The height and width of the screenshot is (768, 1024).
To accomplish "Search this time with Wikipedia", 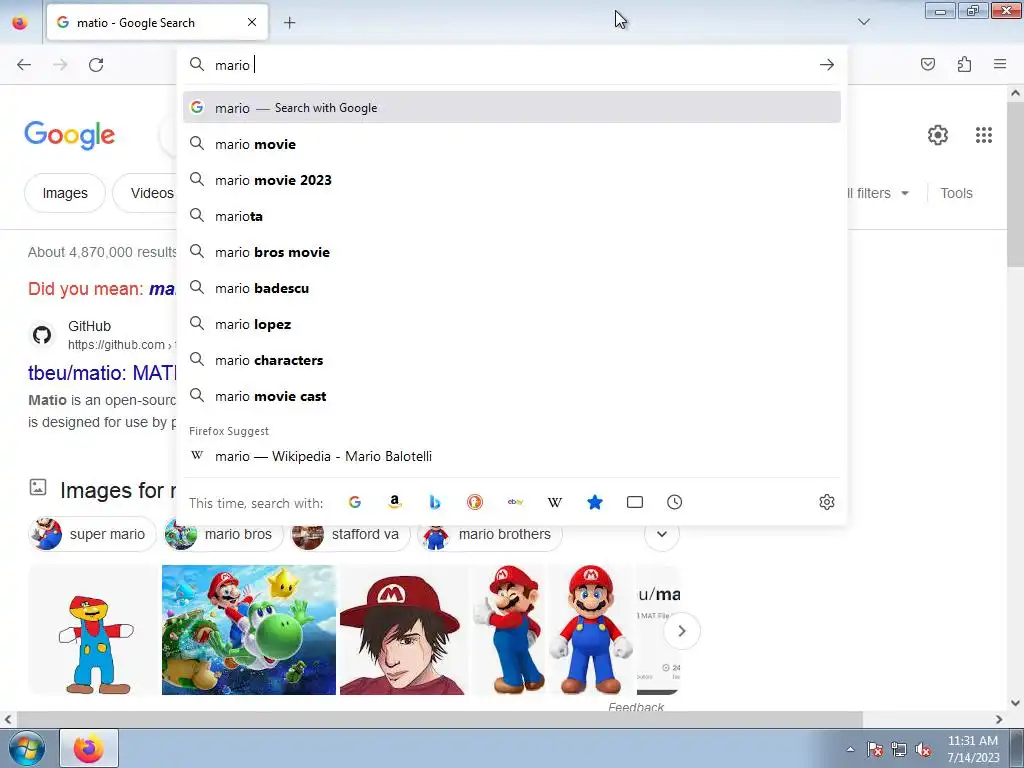I will [x=555, y=502].
